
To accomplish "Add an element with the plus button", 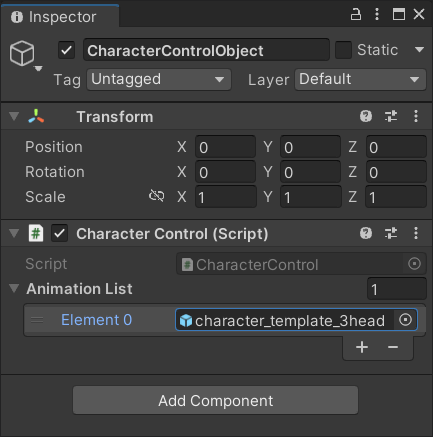I will point(362,347).
